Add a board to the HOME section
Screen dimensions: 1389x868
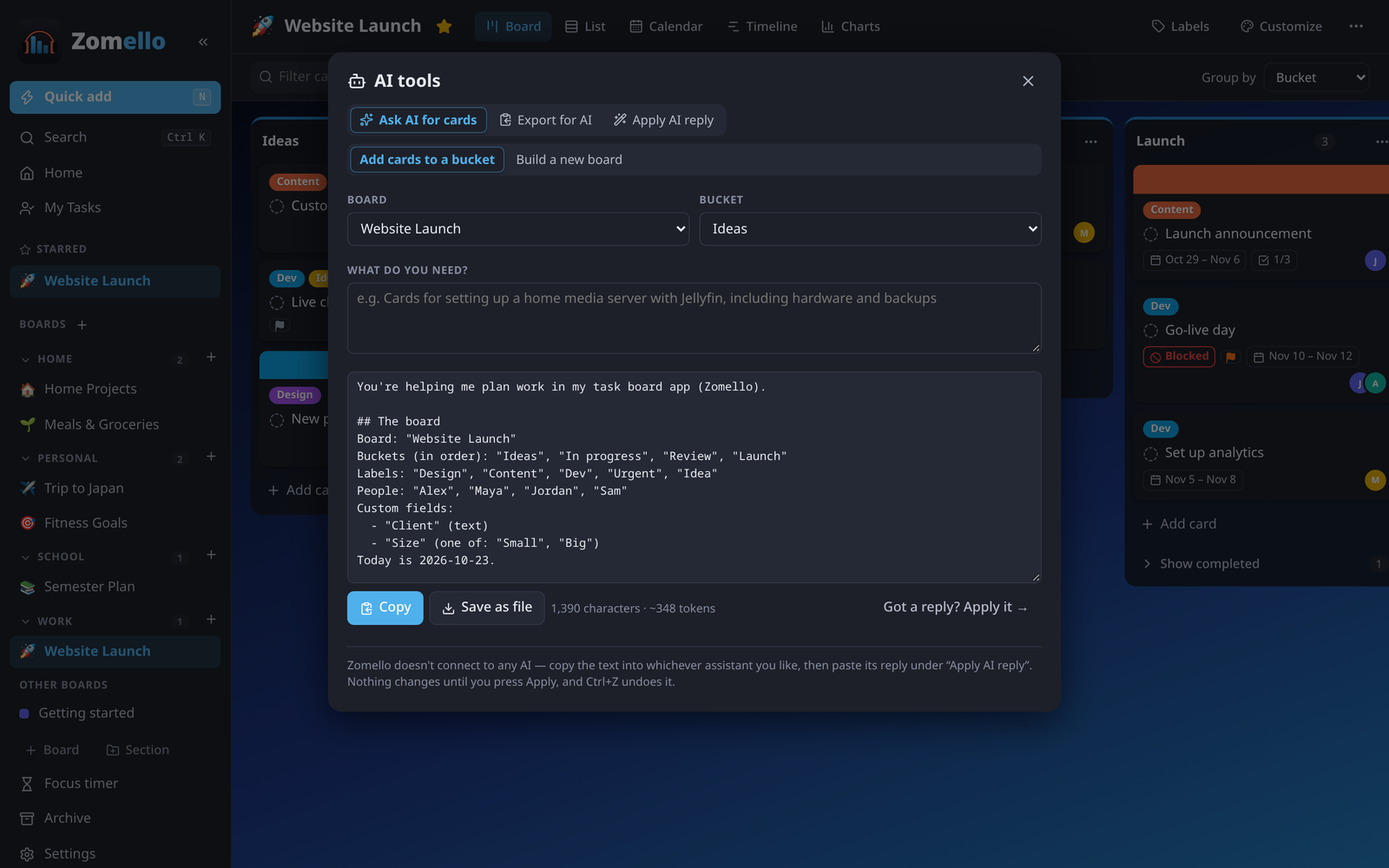coord(211,358)
